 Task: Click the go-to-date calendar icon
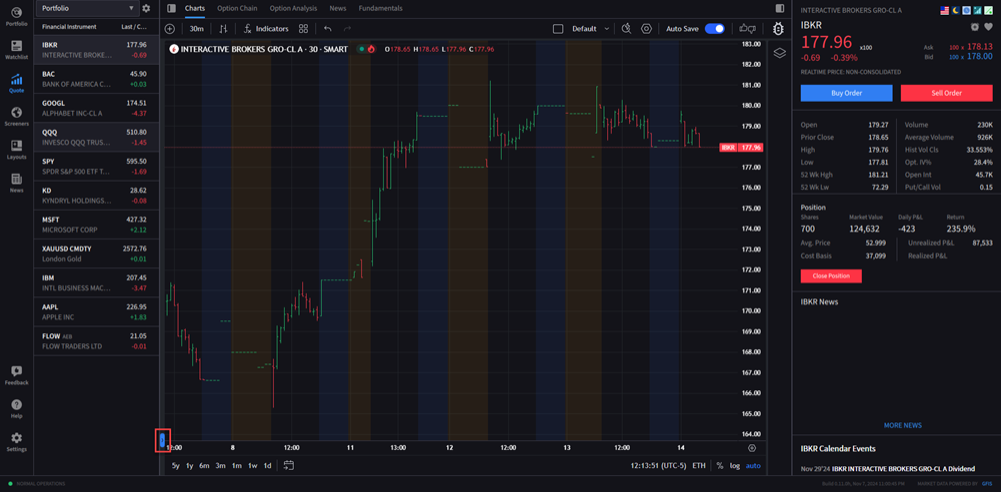(x=289, y=465)
